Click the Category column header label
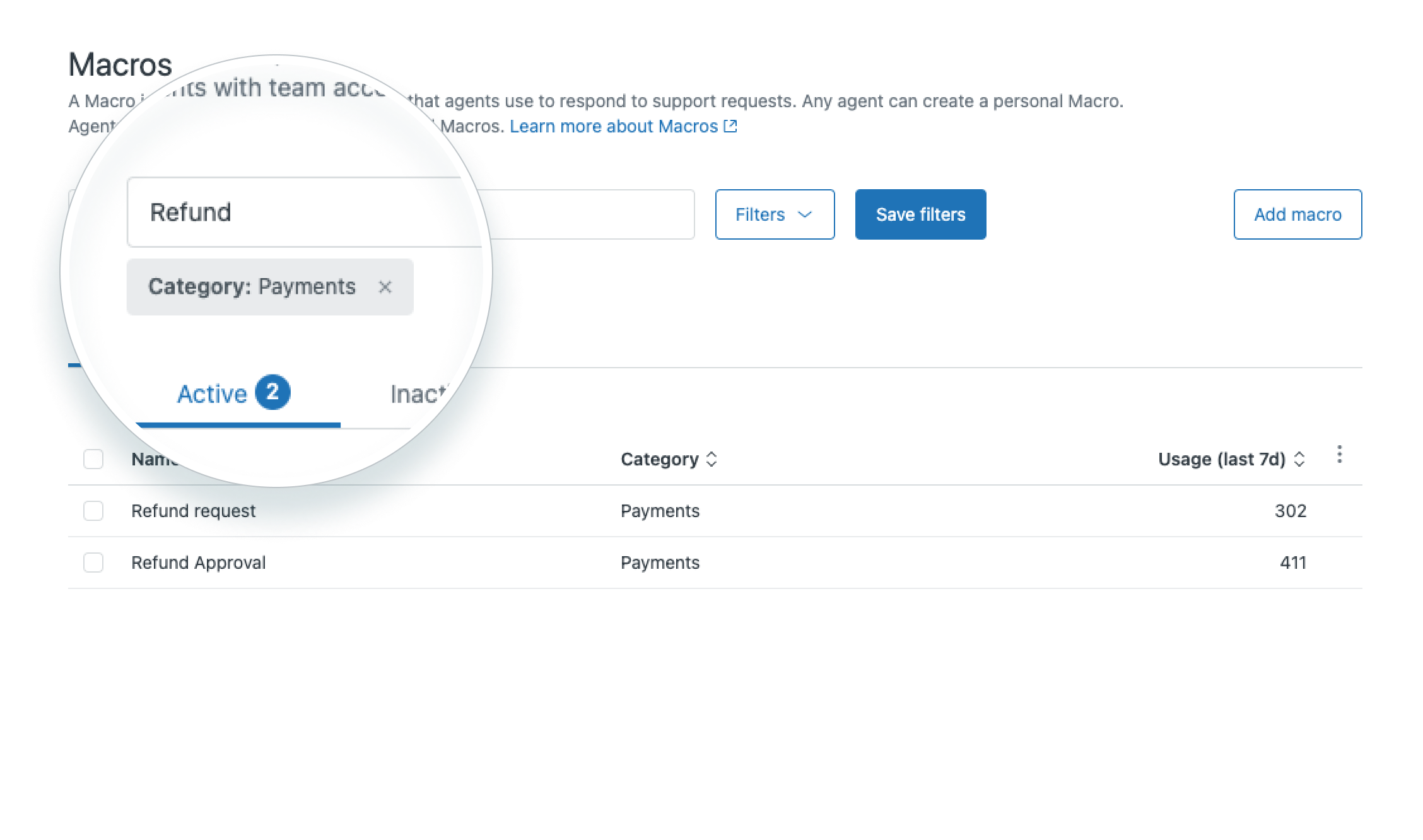Viewport: 1423px width, 840px height. point(659,459)
